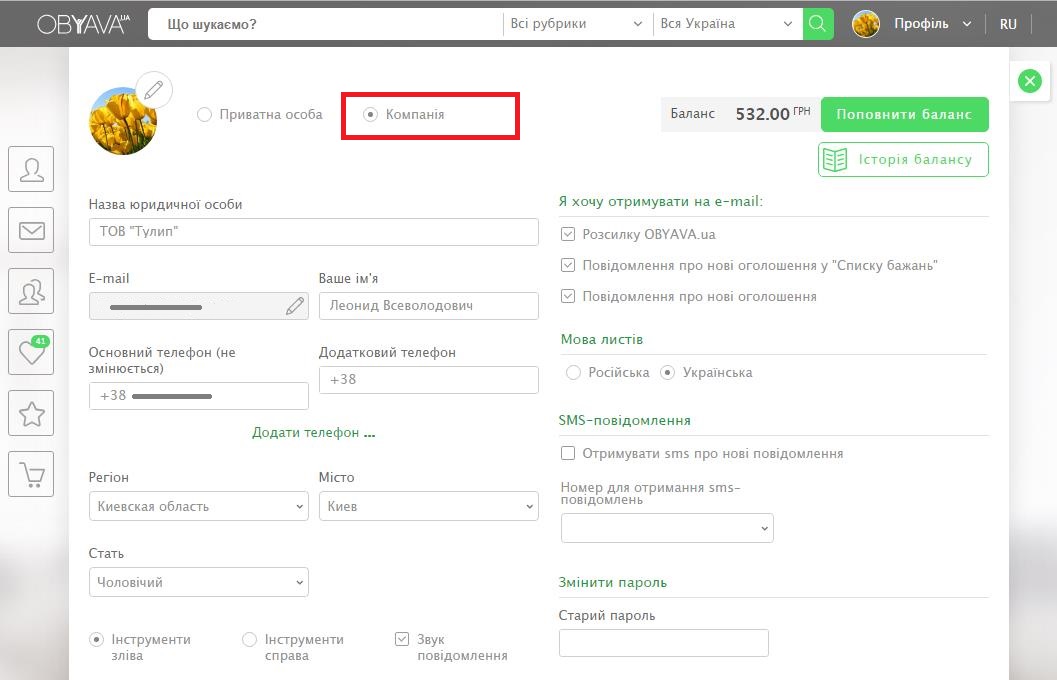This screenshot has height=680, width=1057.
Task: Enable "Отримувати sms про нові повідомлення"
Action: point(568,453)
